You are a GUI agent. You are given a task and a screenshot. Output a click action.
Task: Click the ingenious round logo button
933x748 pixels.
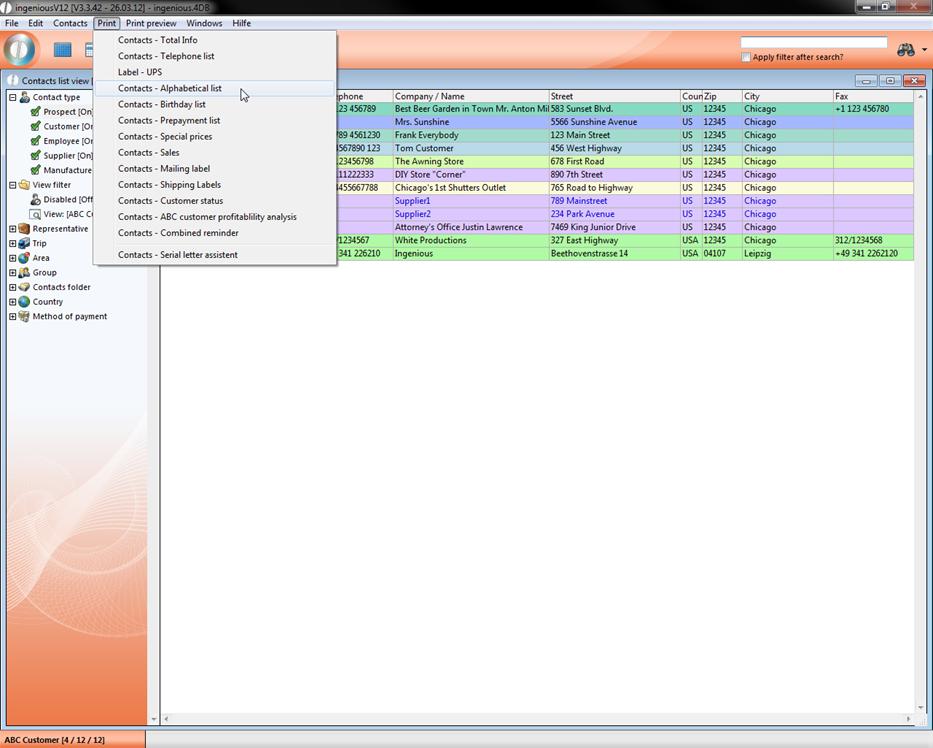(21, 49)
